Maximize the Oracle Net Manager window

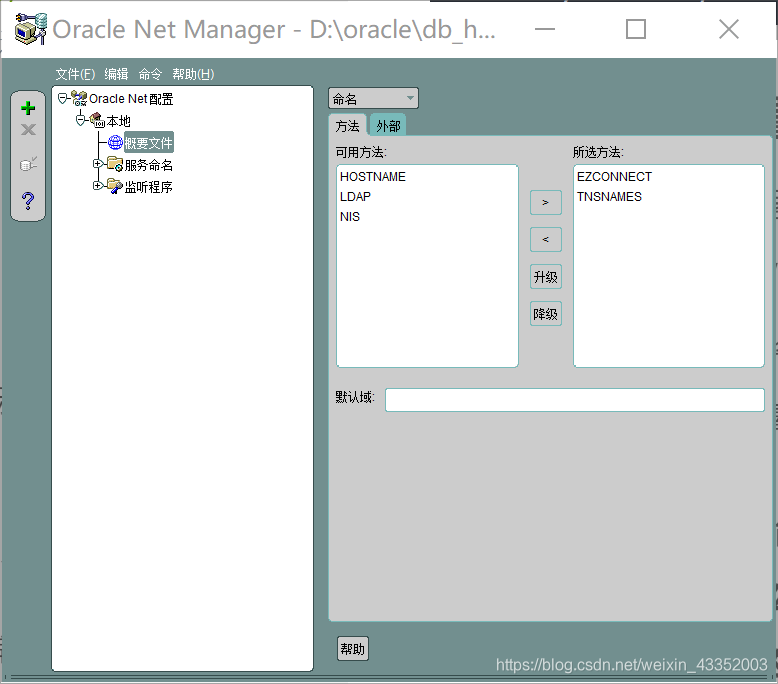[x=636, y=29]
